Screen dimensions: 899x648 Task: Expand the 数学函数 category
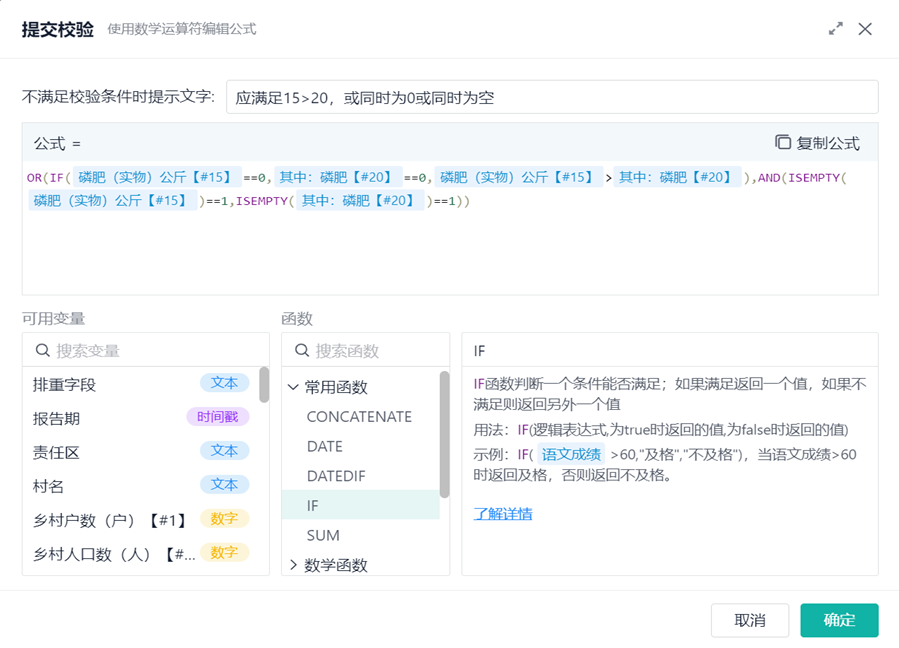[294, 565]
